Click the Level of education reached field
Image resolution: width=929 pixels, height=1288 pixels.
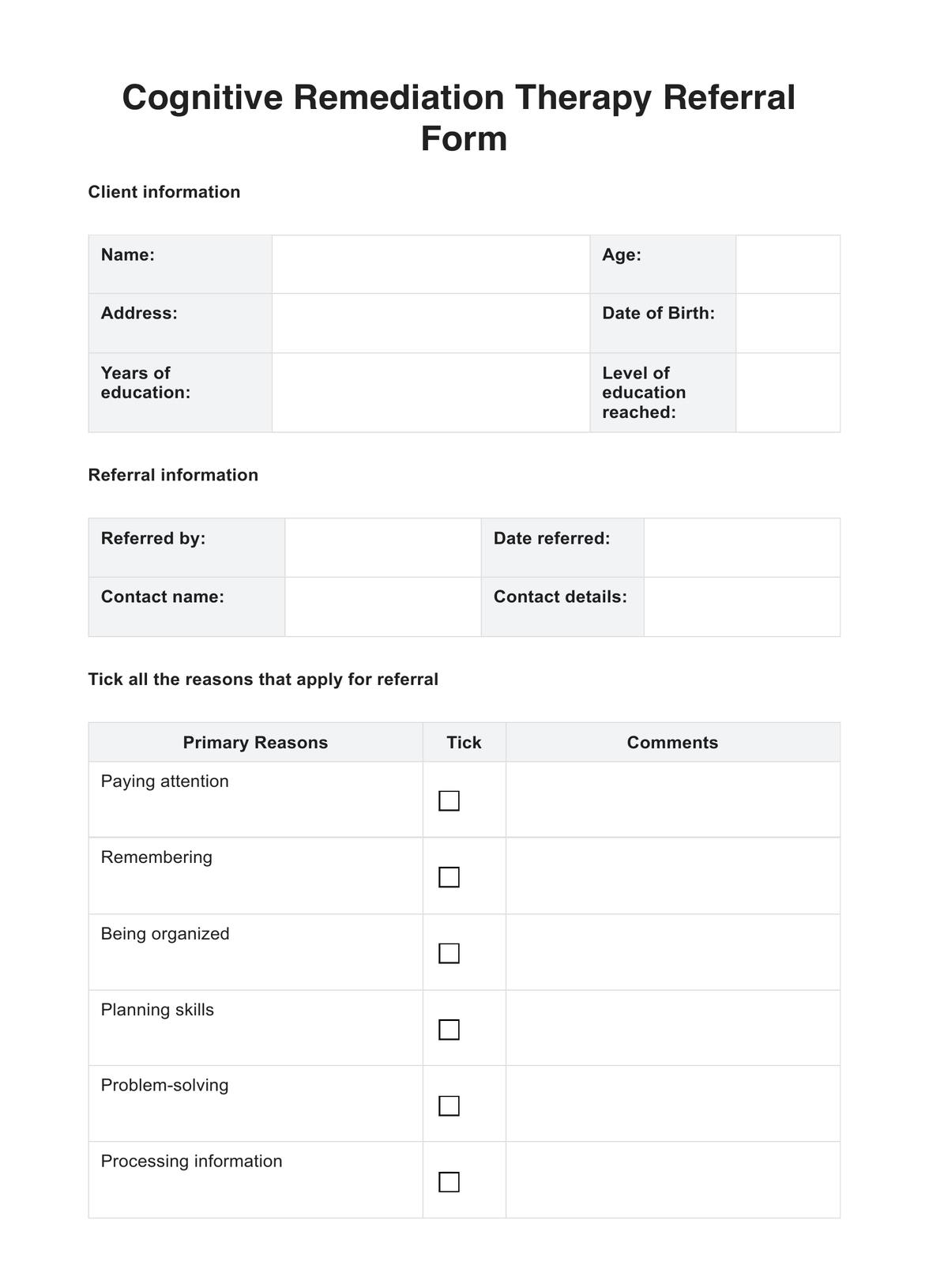(788, 393)
